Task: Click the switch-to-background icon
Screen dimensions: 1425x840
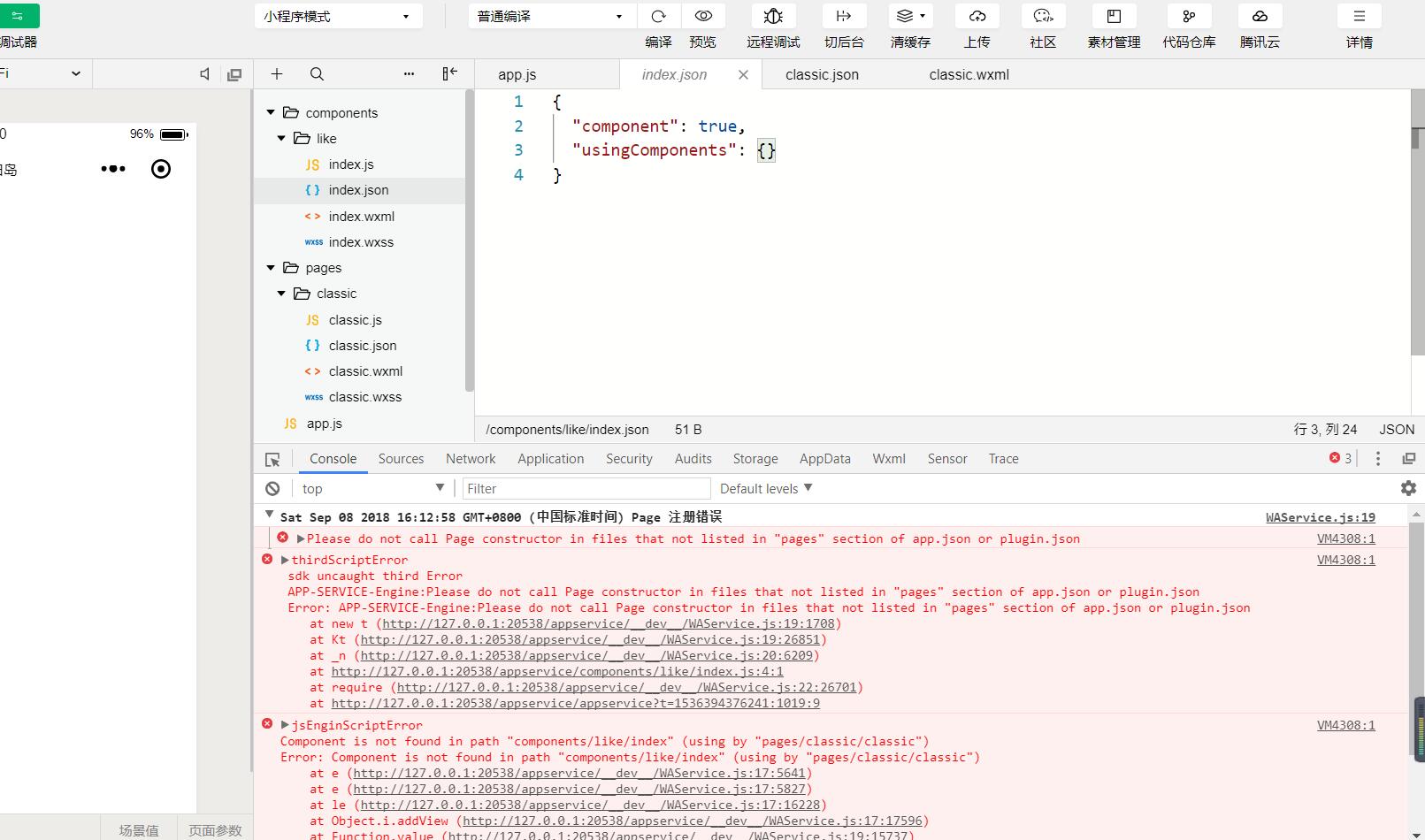Action: click(x=844, y=16)
